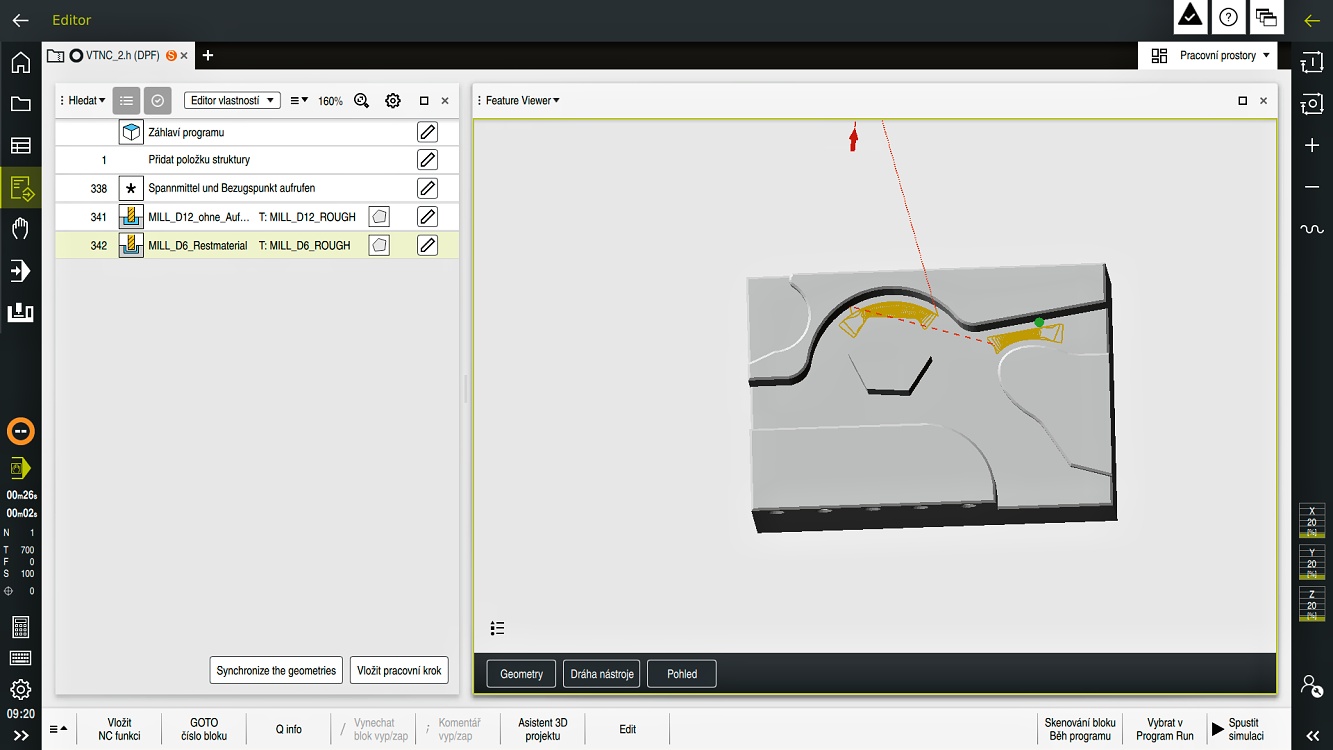This screenshot has height=750, width=1333.
Task: Click the zoom magnifier icon beside 160%
Action: click(x=361, y=101)
